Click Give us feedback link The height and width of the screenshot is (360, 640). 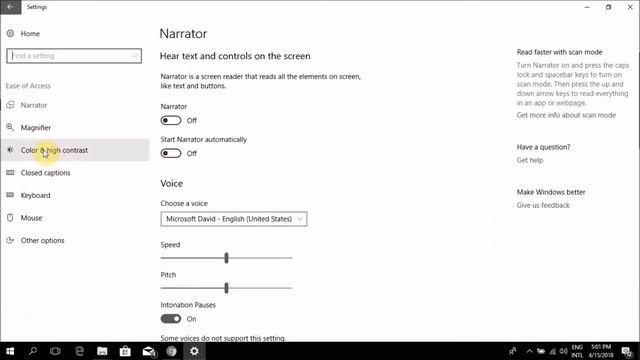tap(543, 205)
